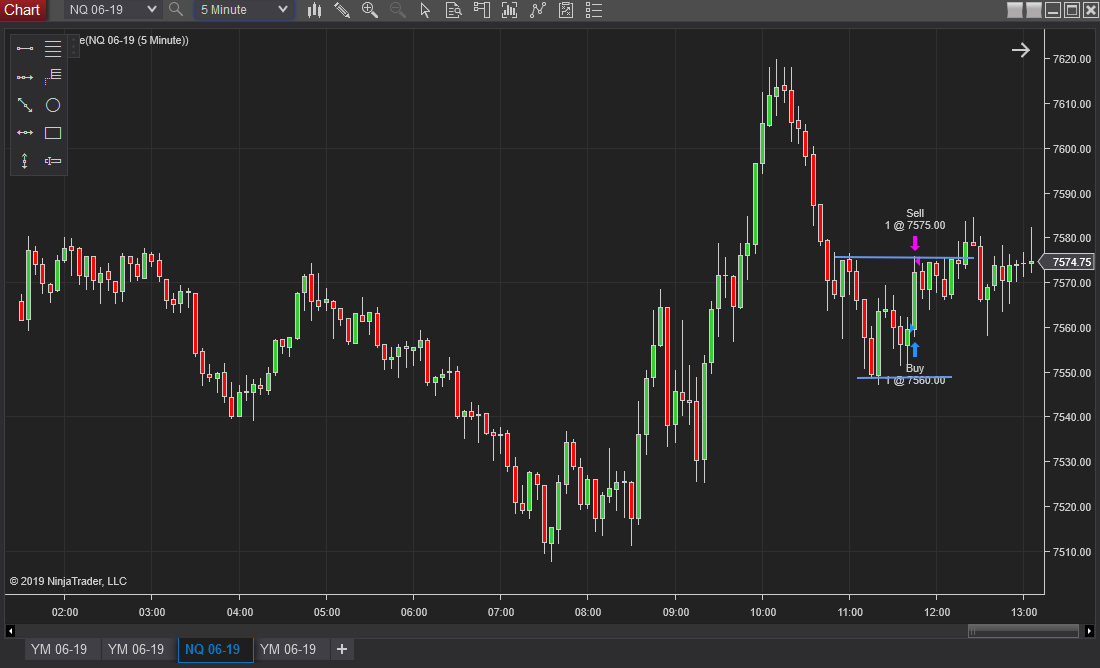Screen dimensions: 1100x668
Task: Select the lower blue horizontal line near 7549
Action: 904,378
